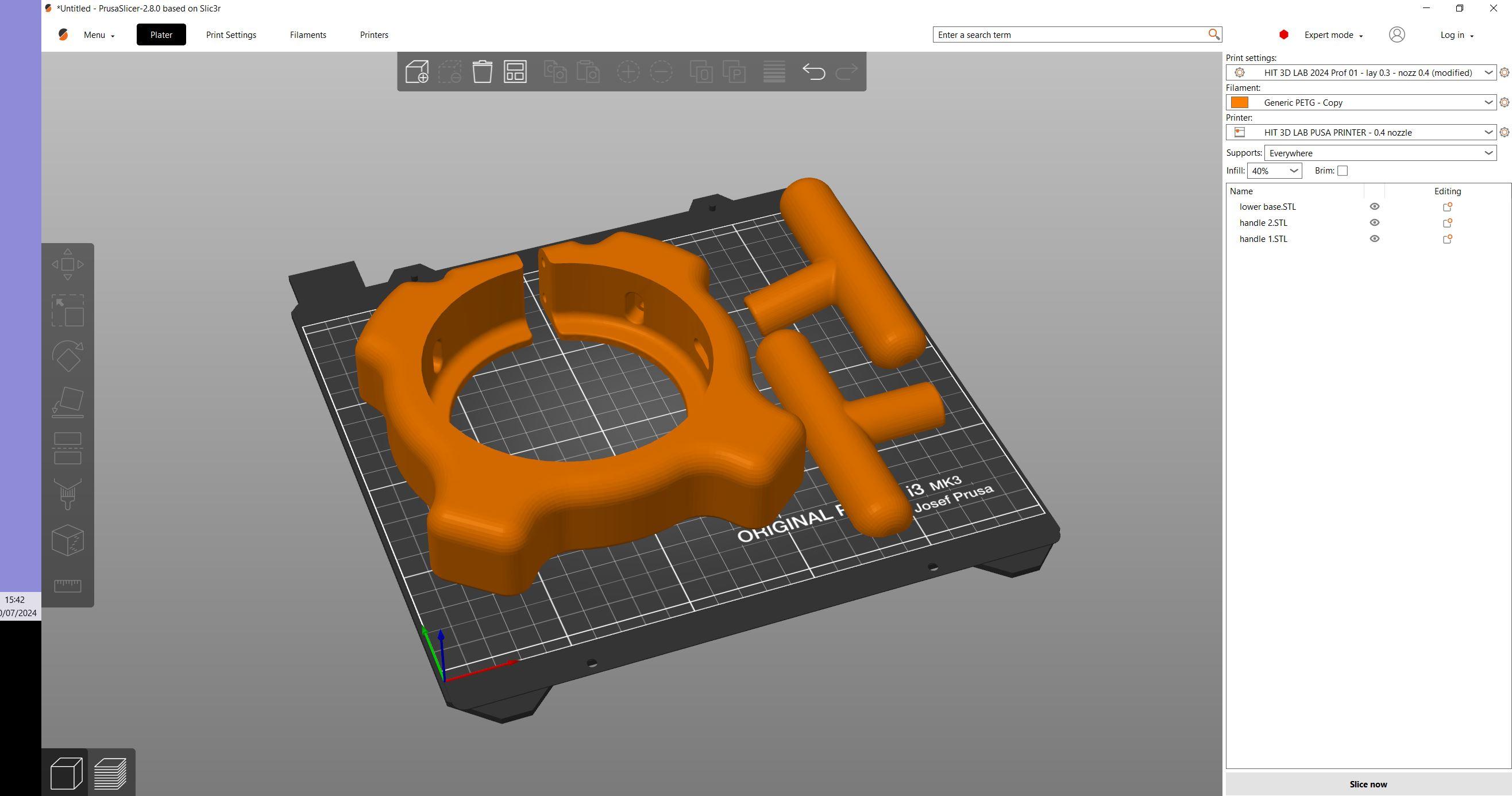Screen dimensions: 1512x796
Task: Open the Menu dropdown
Action: pos(99,34)
